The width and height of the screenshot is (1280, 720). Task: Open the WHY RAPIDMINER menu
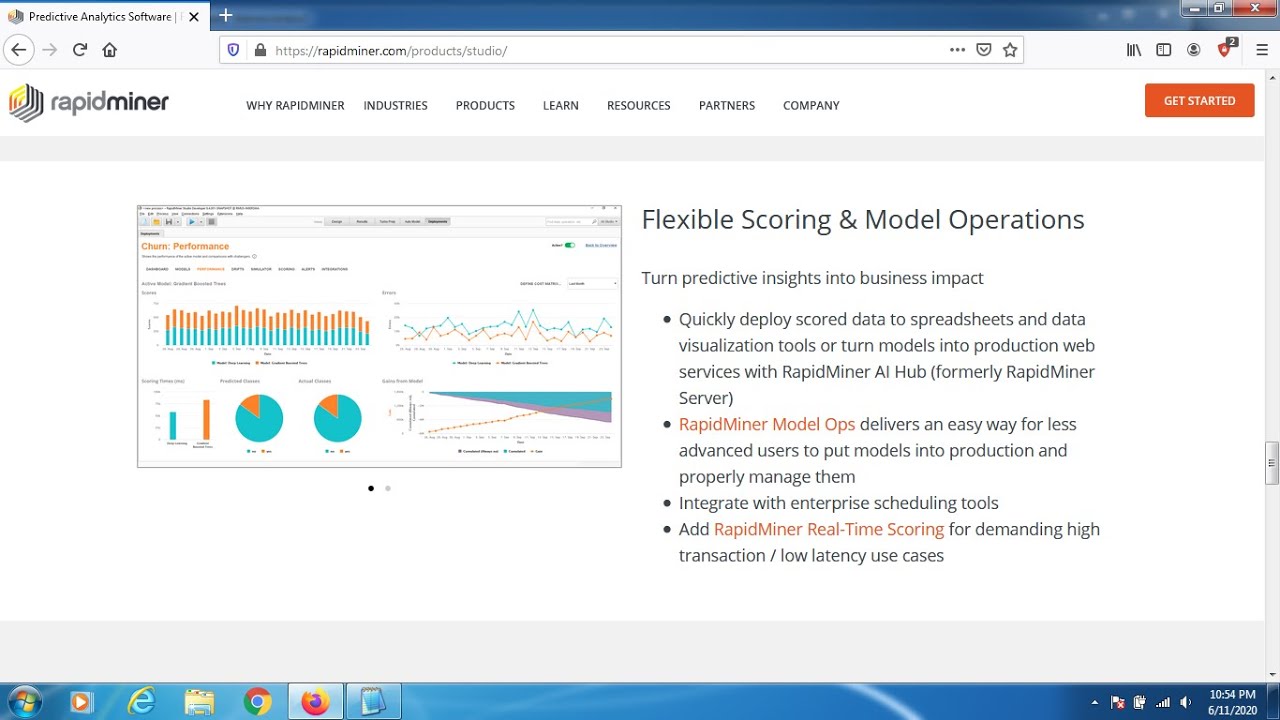(x=295, y=105)
